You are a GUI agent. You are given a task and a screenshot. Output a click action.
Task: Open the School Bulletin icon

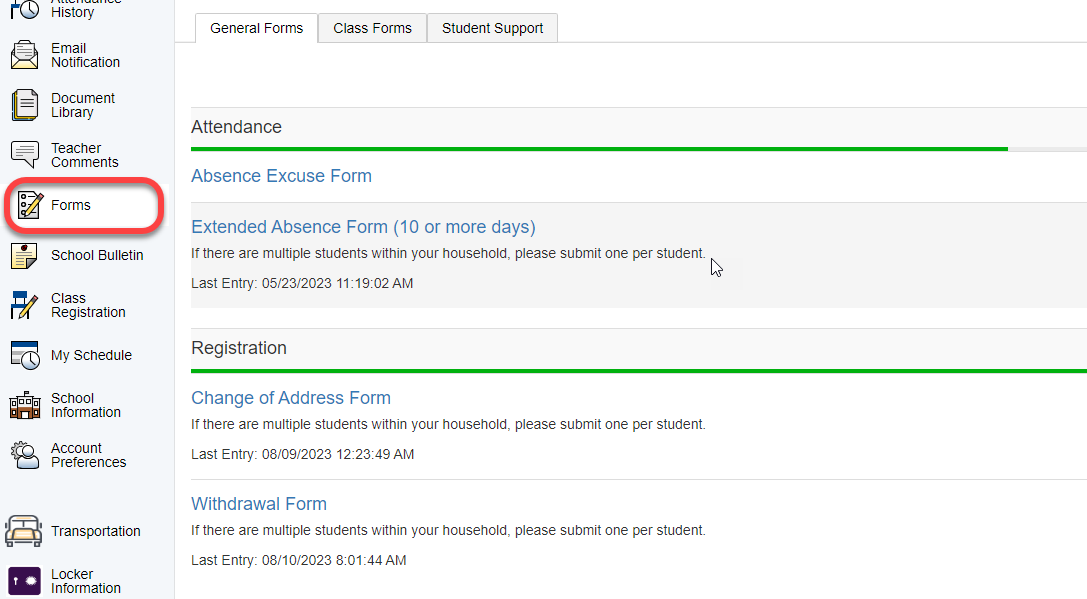(25, 255)
